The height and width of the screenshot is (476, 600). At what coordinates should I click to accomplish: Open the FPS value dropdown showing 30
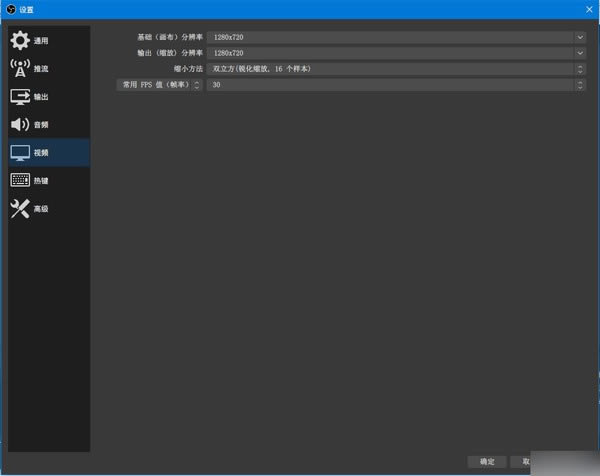pos(579,86)
